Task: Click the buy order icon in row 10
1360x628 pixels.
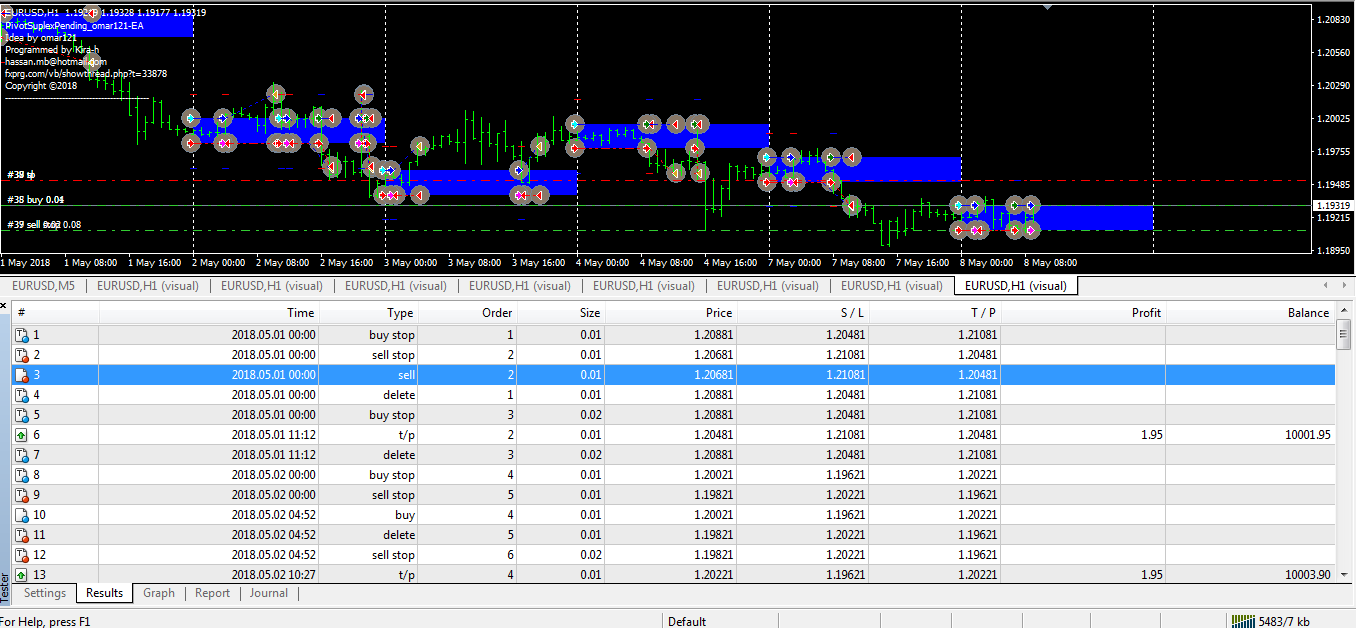Action: click(x=22, y=515)
